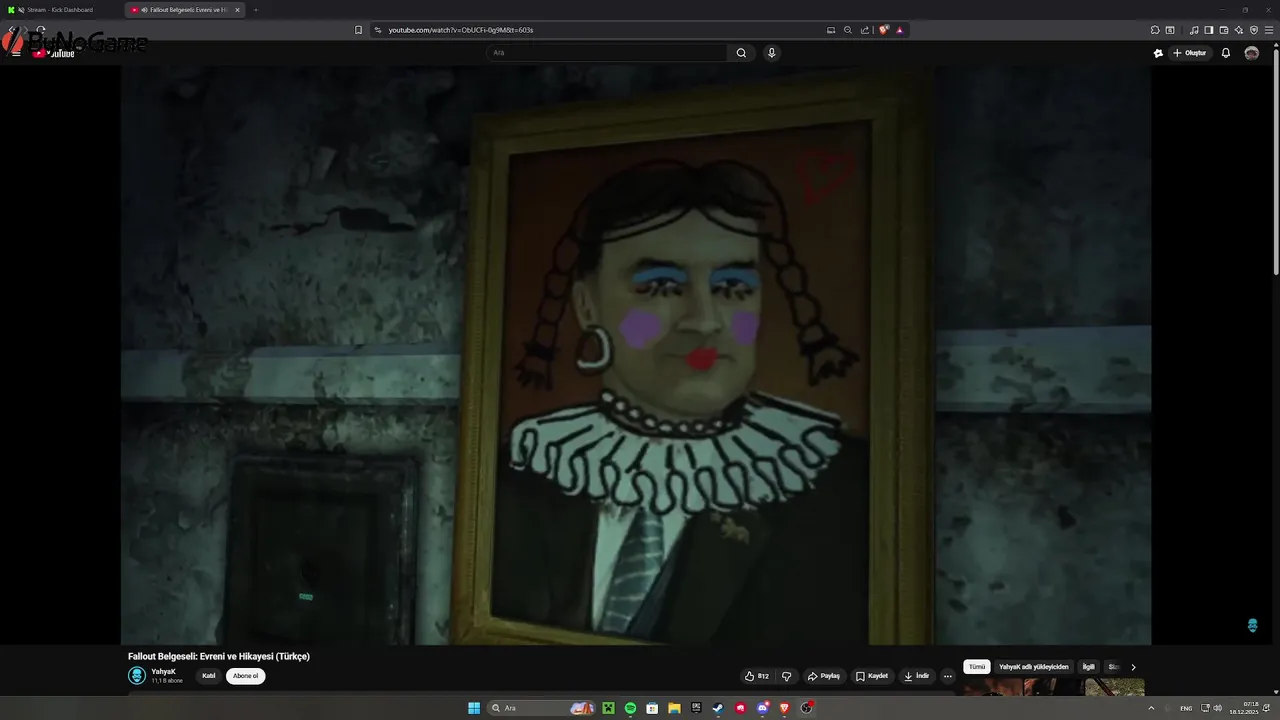This screenshot has height=720, width=1280.
Task: Select the İlgili filter chip
Action: 1089,667
